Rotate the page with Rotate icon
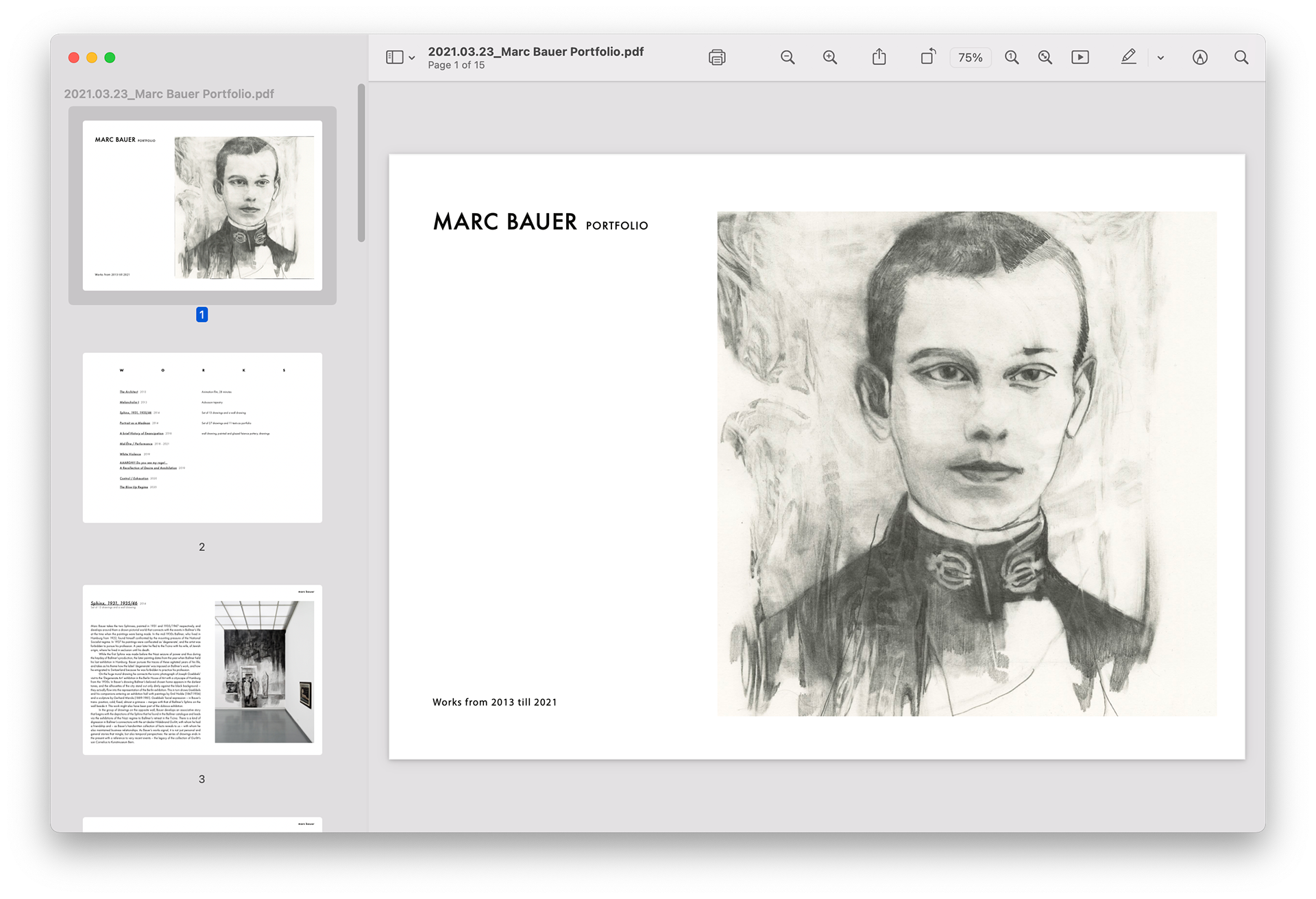Viewport: 1316px width, 899px height. click(x=928, y=56)
